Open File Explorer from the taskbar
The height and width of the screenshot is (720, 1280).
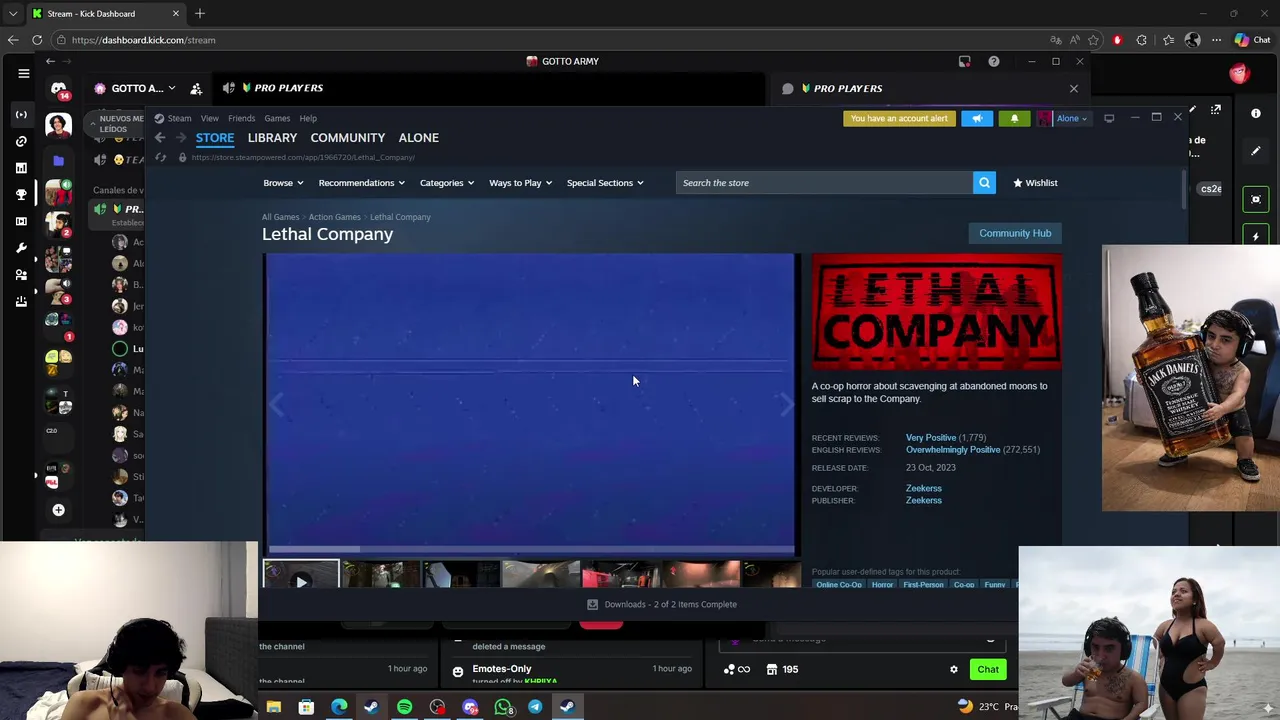[273, 707]
